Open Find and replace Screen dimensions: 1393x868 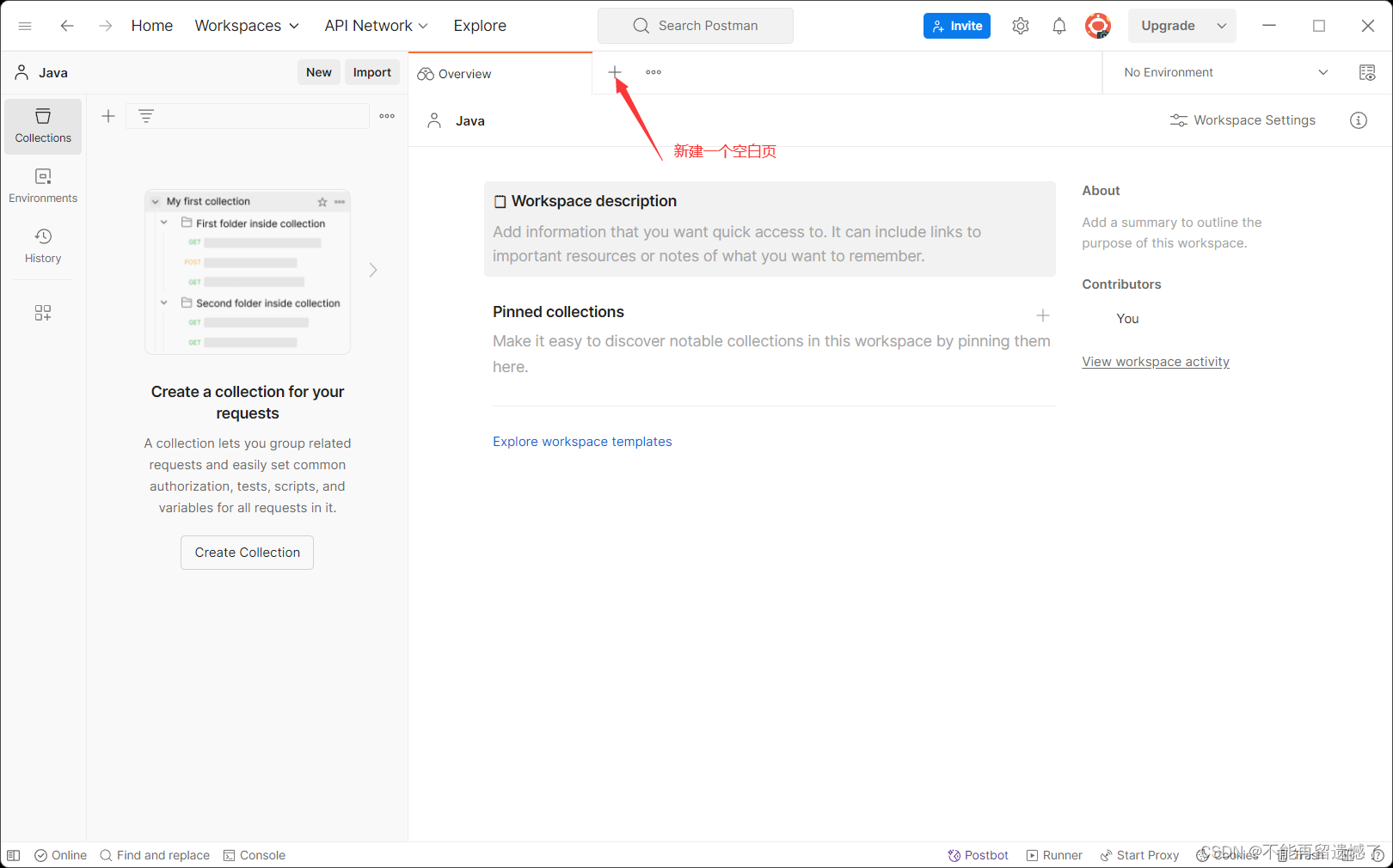tap(155, 855)
